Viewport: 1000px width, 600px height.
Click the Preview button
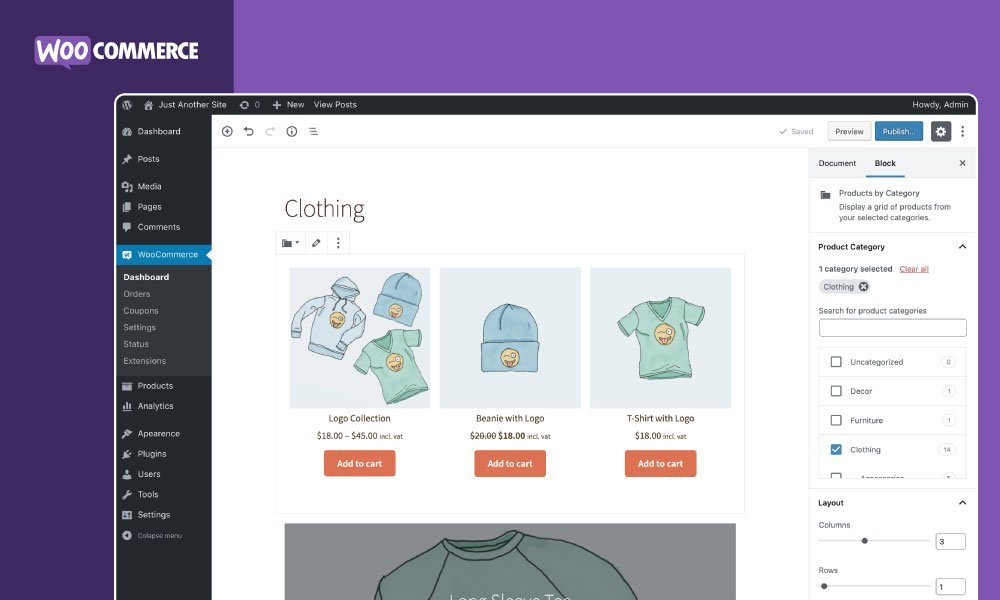pyautogui.click(x=849, y=131)
